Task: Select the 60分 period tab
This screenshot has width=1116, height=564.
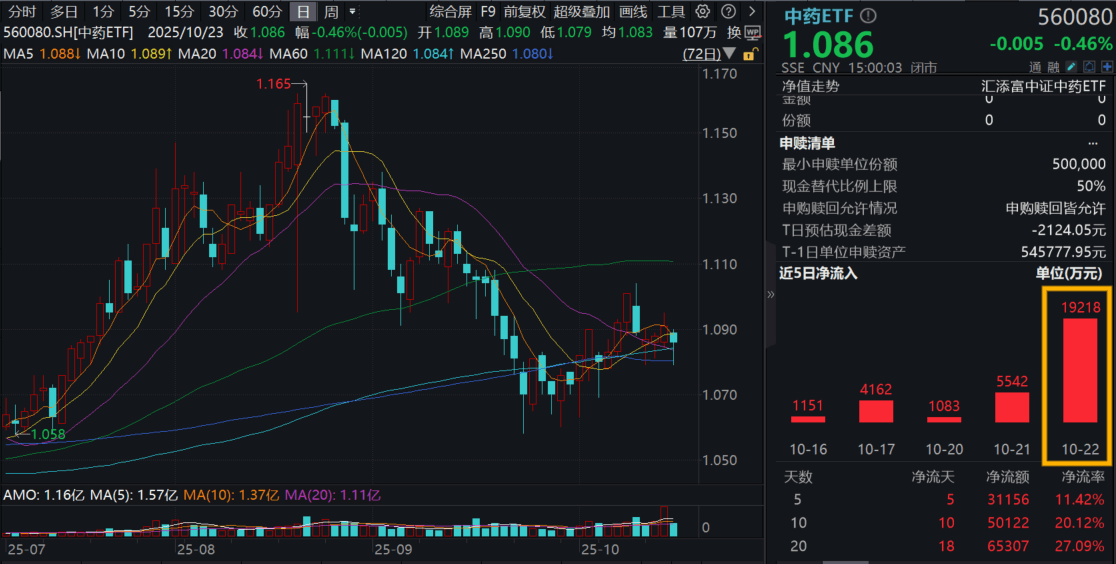Action: (x=267, y=11)
